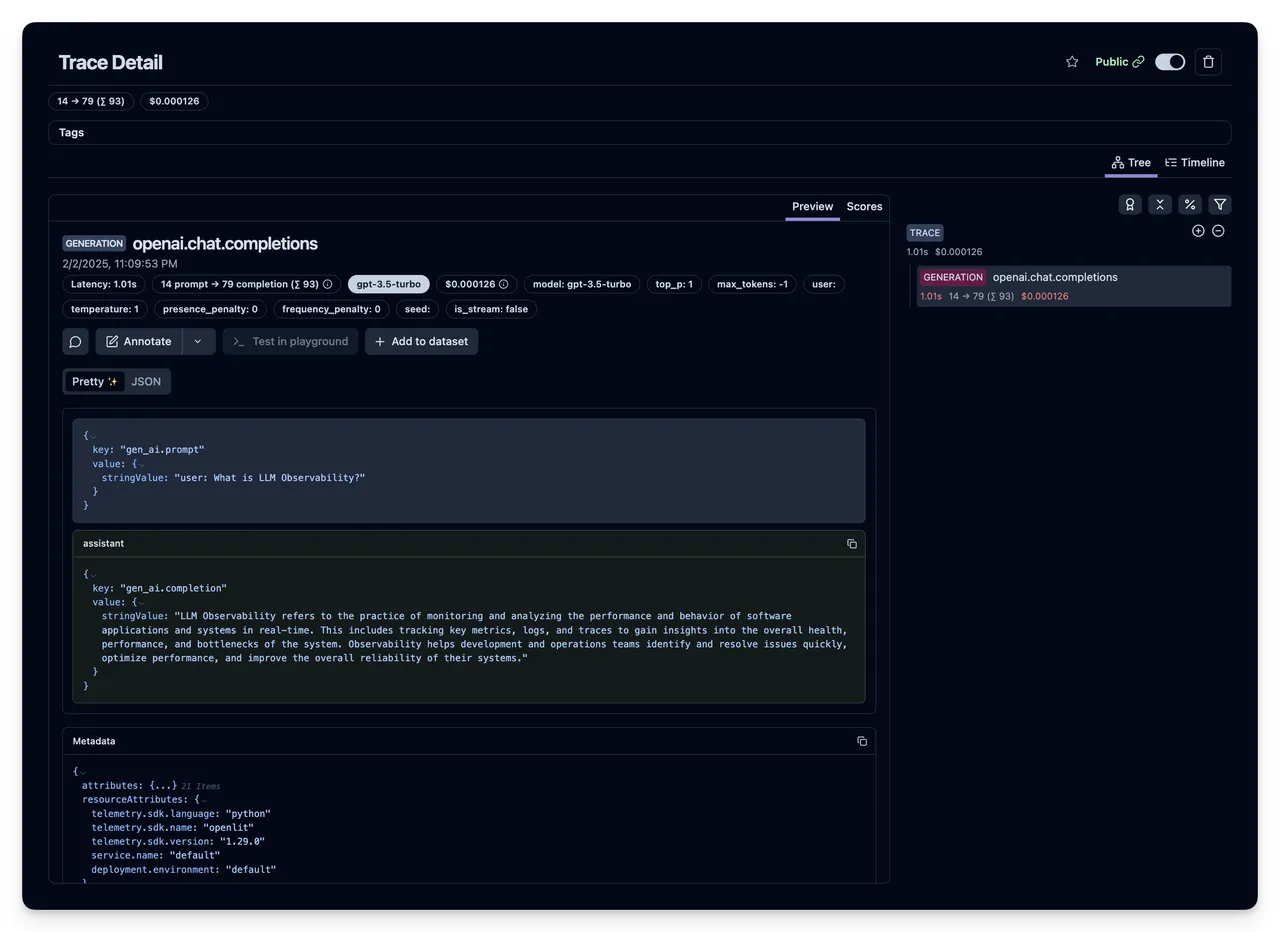Click the Latency: 1.01s badge

click(104, 284)
